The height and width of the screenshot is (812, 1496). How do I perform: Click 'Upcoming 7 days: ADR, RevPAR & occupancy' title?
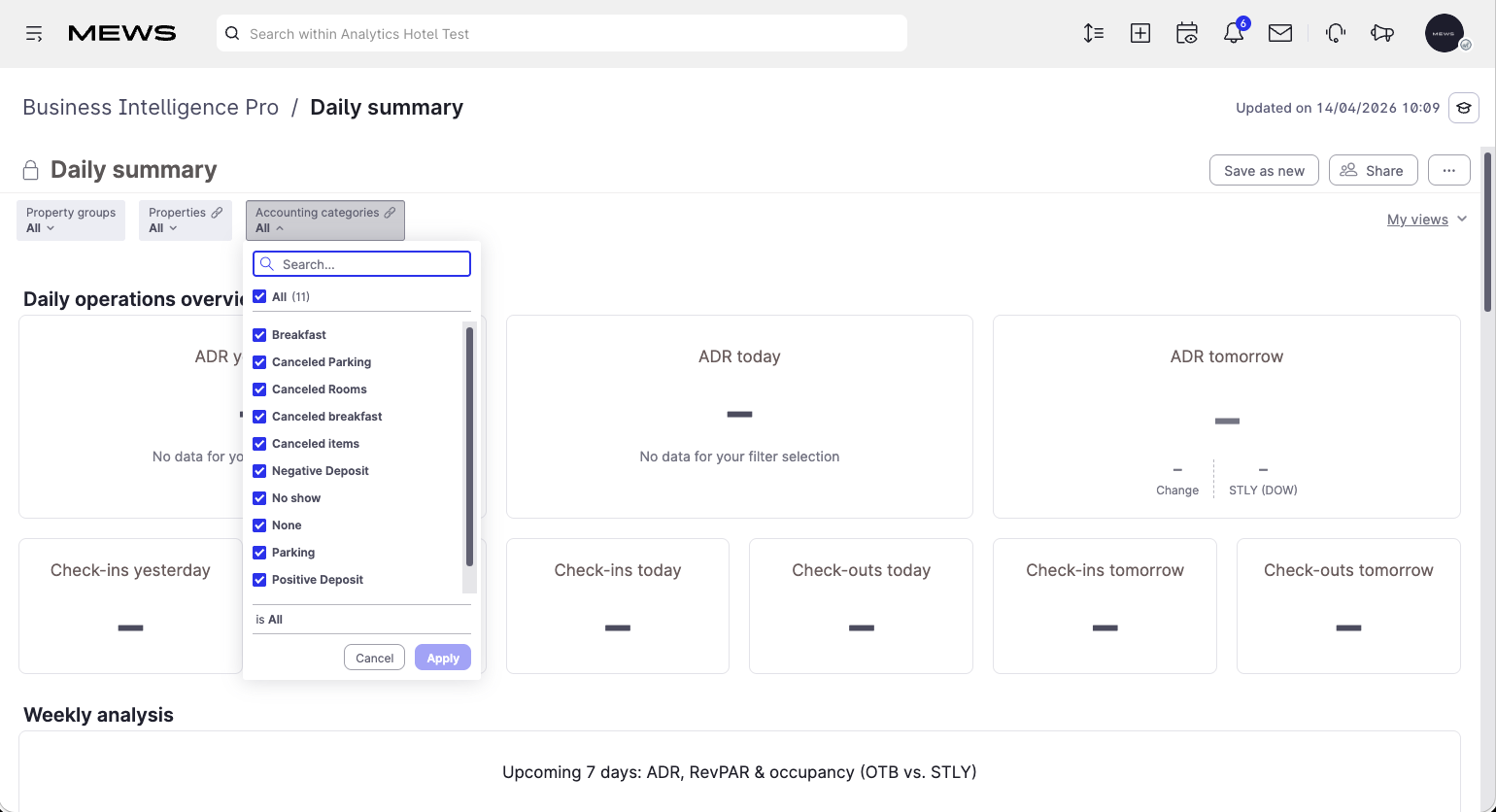tap(739, 772)
